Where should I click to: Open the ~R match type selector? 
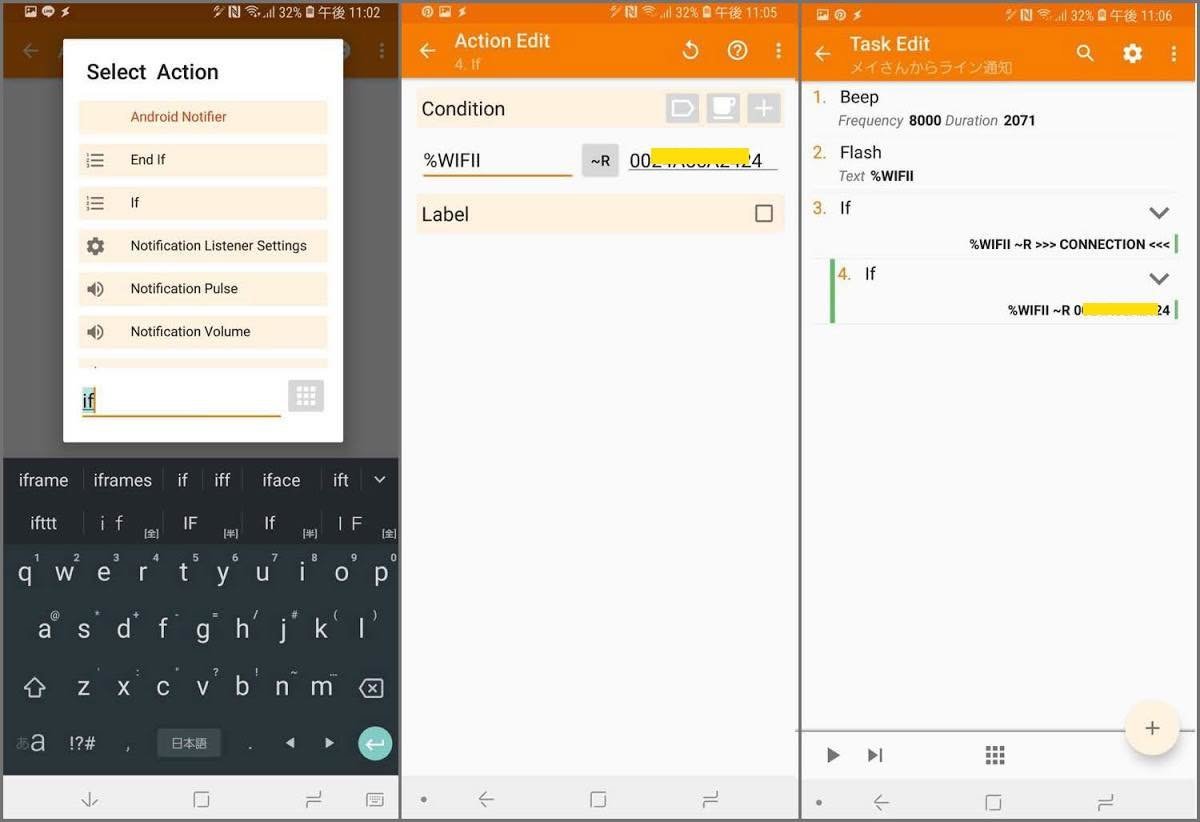(599, 159)
